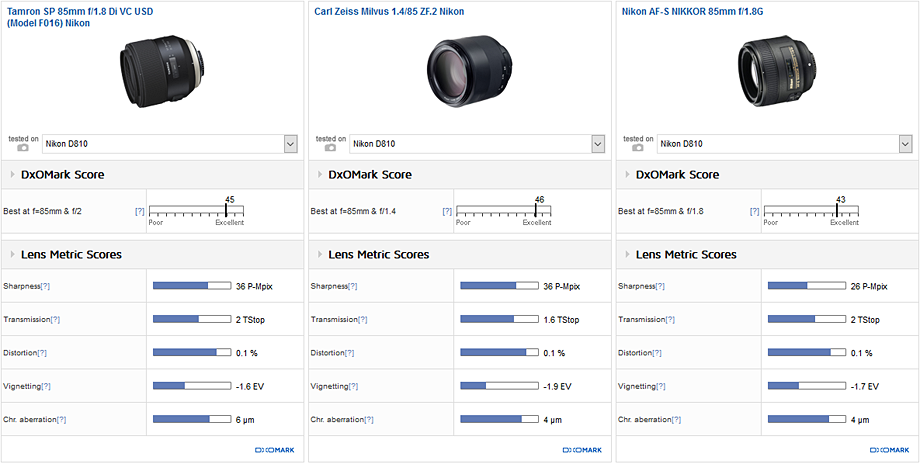Open the Nikon AF-S NIKKOR 85mm f/1.8G link
Screen dimensions: 920x464
(692, 12)
